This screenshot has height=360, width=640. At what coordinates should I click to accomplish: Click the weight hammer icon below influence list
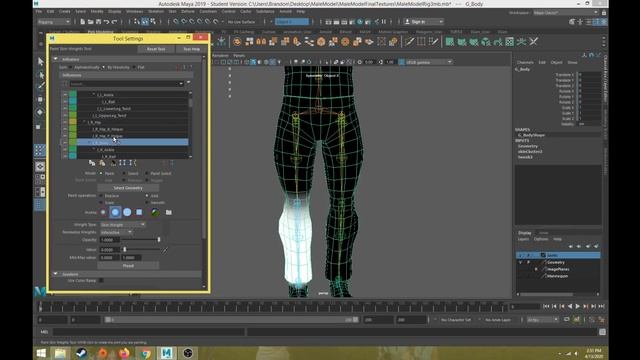pos(113,163)
